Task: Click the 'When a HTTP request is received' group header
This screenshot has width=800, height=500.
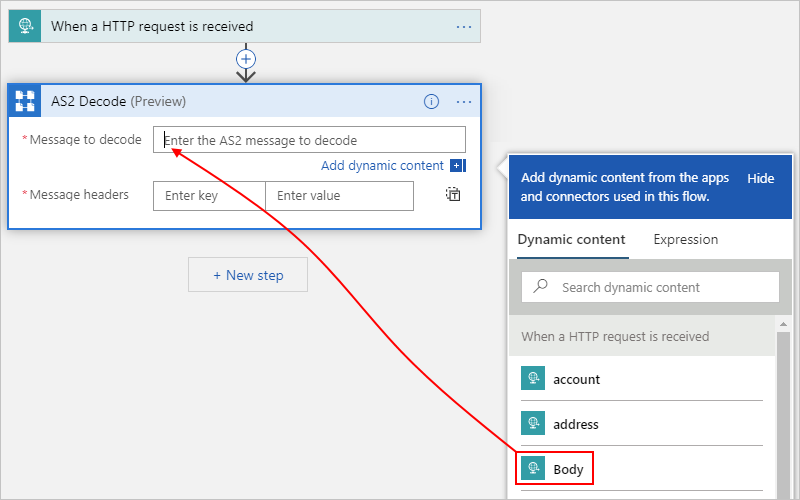Action: click(x=642, y=336)
